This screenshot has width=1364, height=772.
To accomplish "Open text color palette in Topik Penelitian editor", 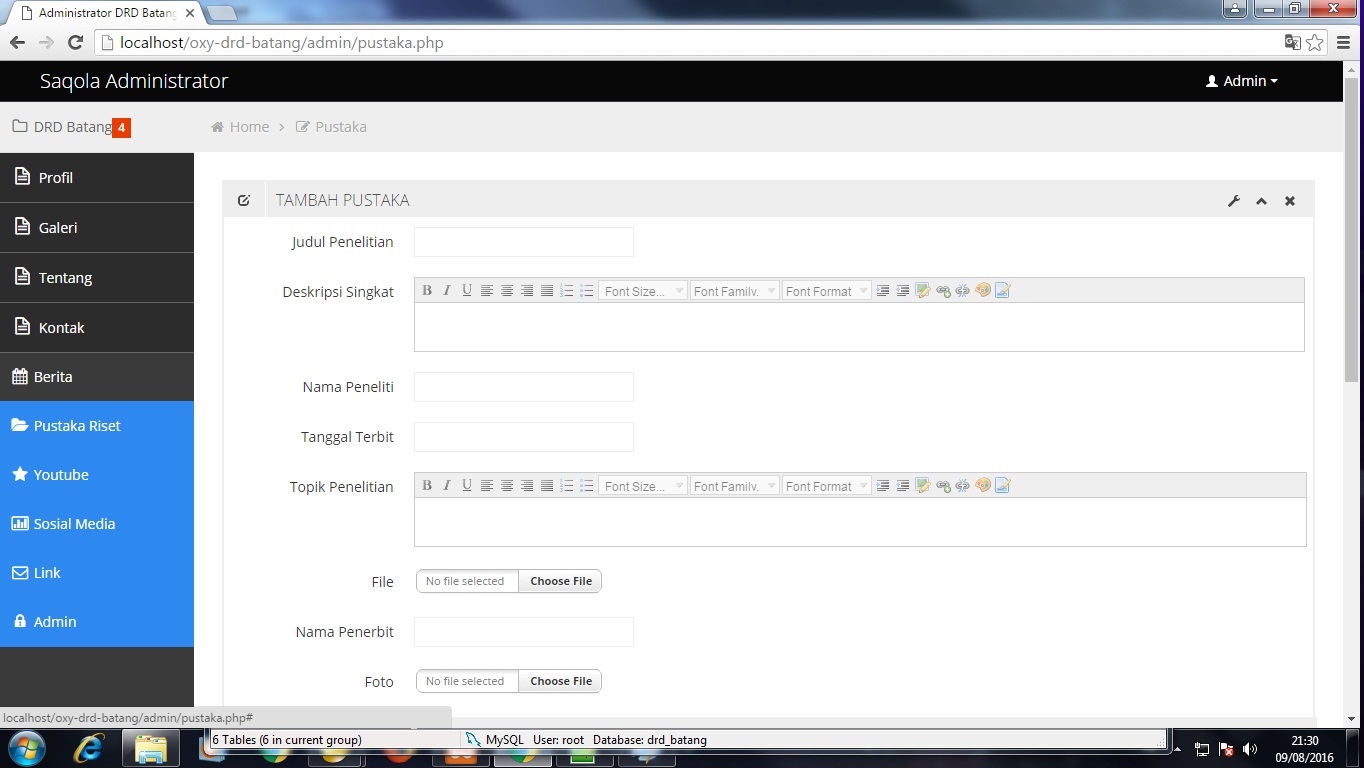I will tap(983, 486).
